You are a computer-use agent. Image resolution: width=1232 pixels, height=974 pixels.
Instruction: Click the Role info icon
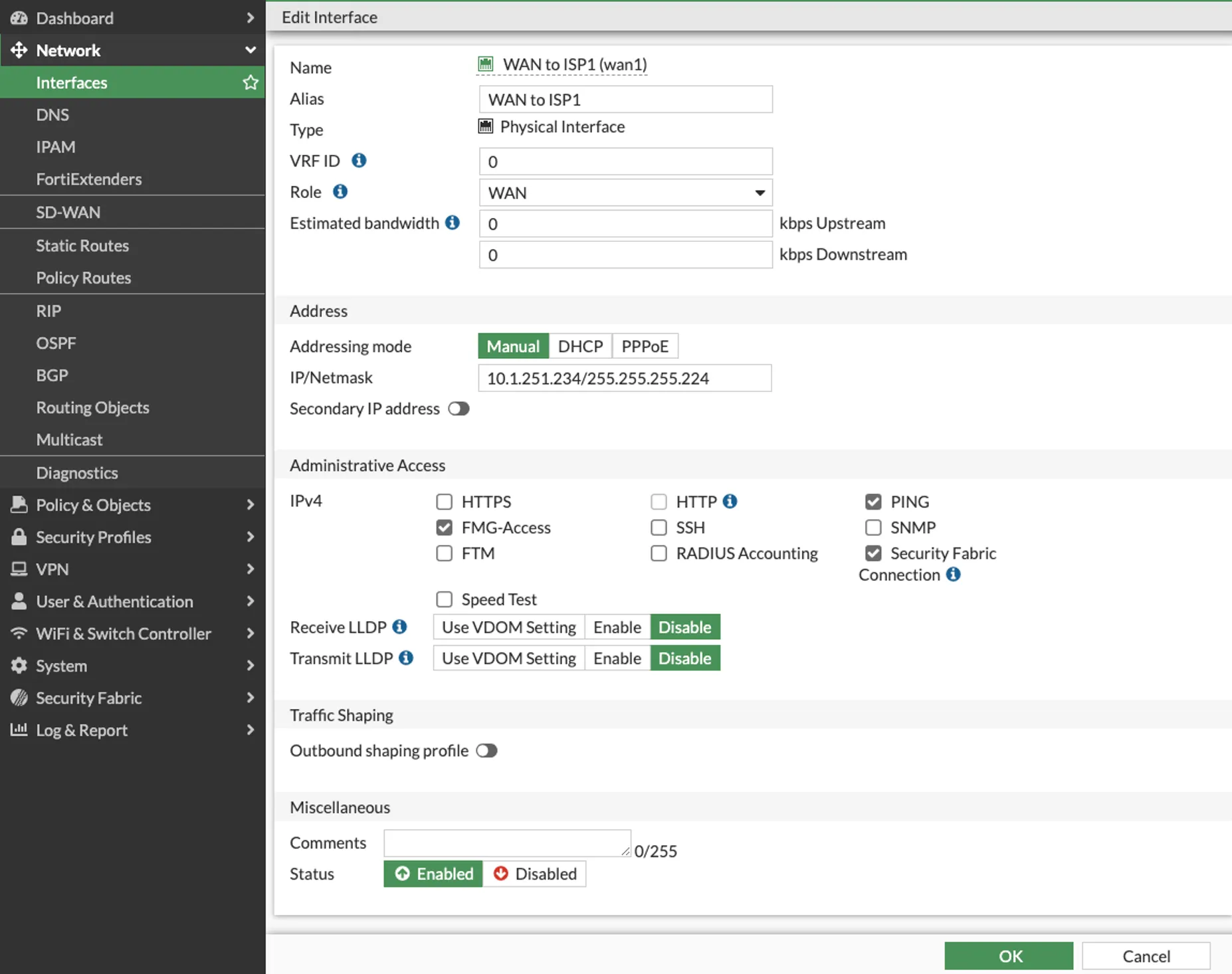tap(340, 191)
